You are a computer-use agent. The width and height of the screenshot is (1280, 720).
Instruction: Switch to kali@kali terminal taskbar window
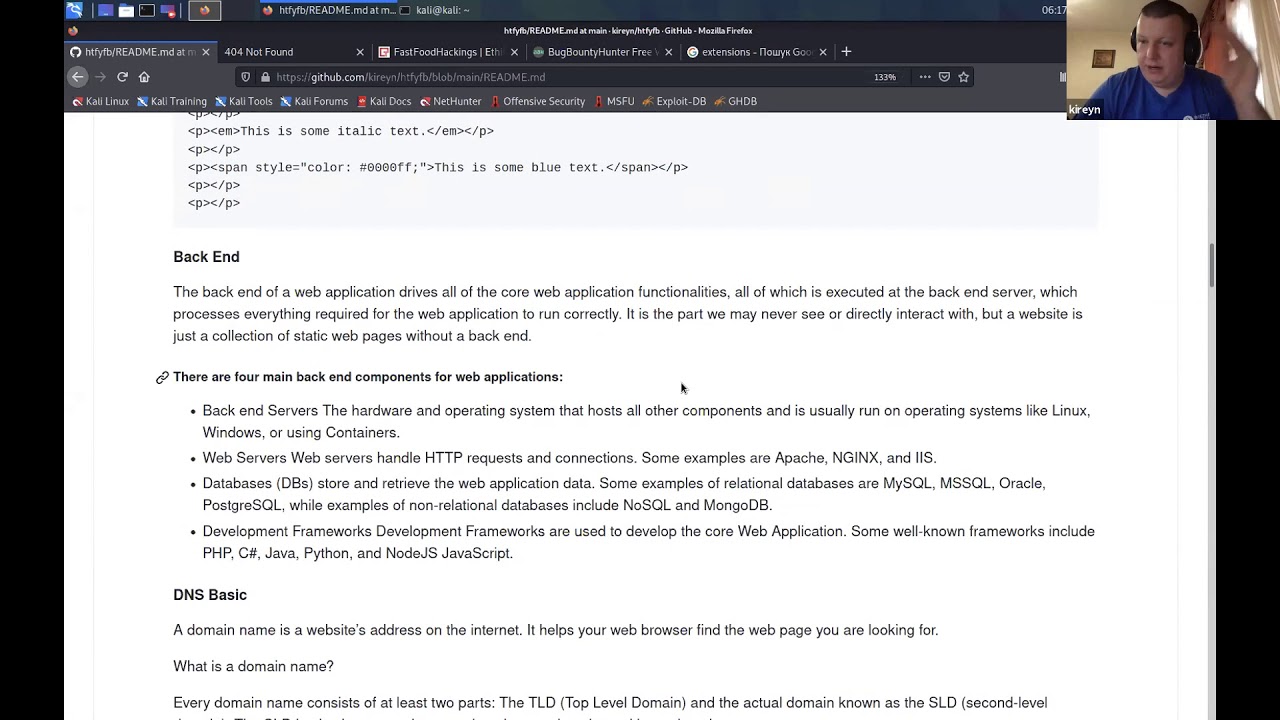435,10
